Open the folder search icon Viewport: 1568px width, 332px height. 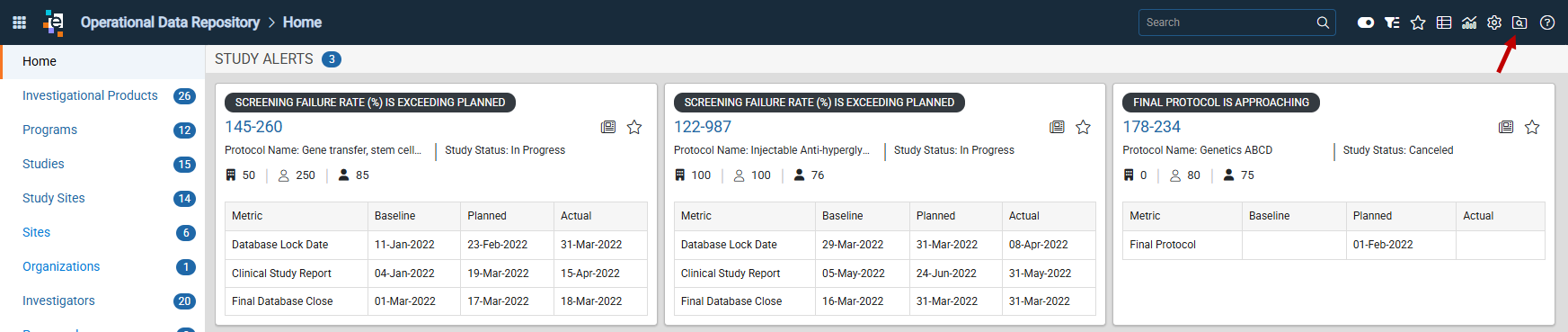tap(1519, 22)
